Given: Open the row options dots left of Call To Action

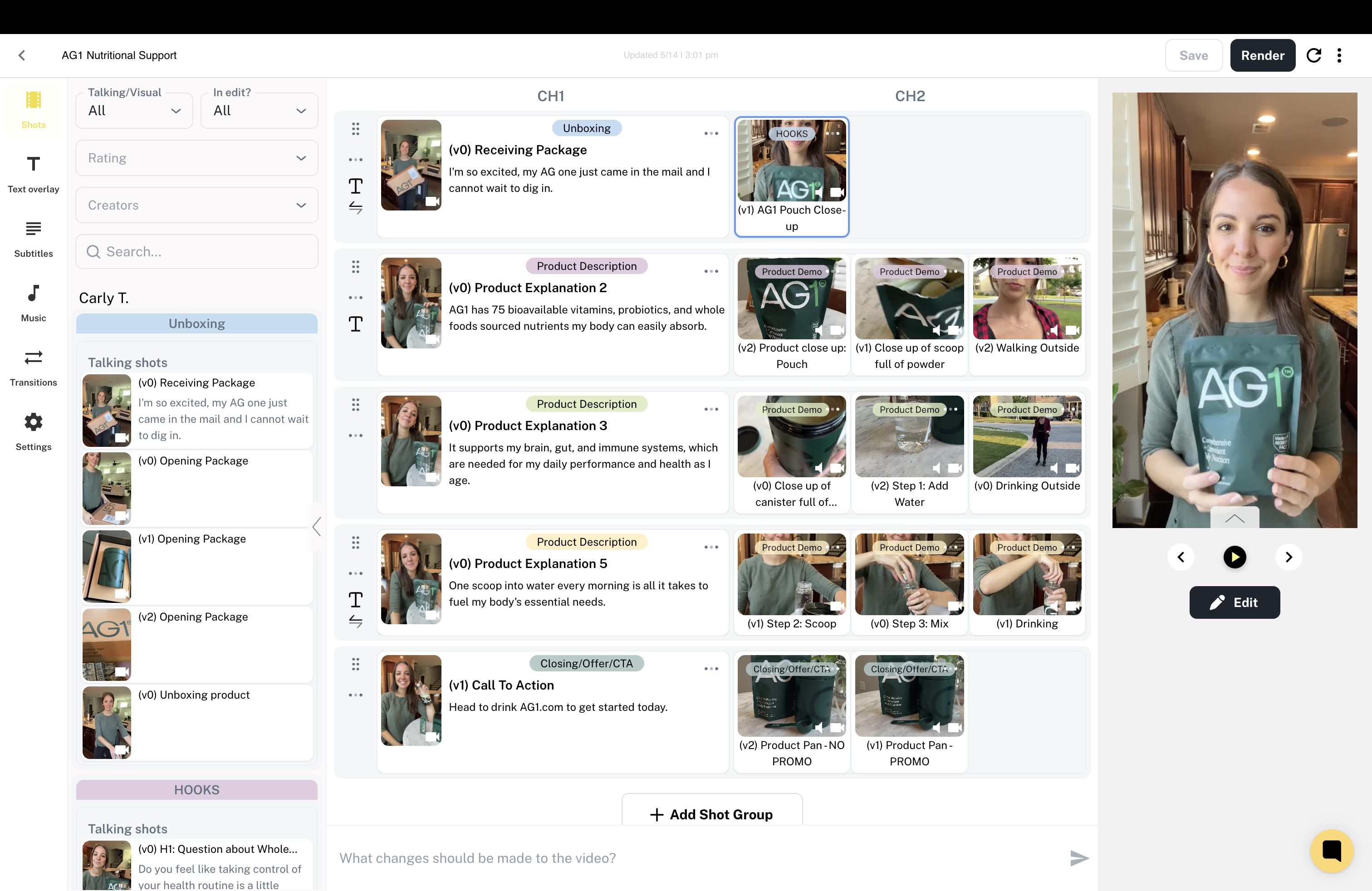Looking at the screenshot, I should point(356,695).
